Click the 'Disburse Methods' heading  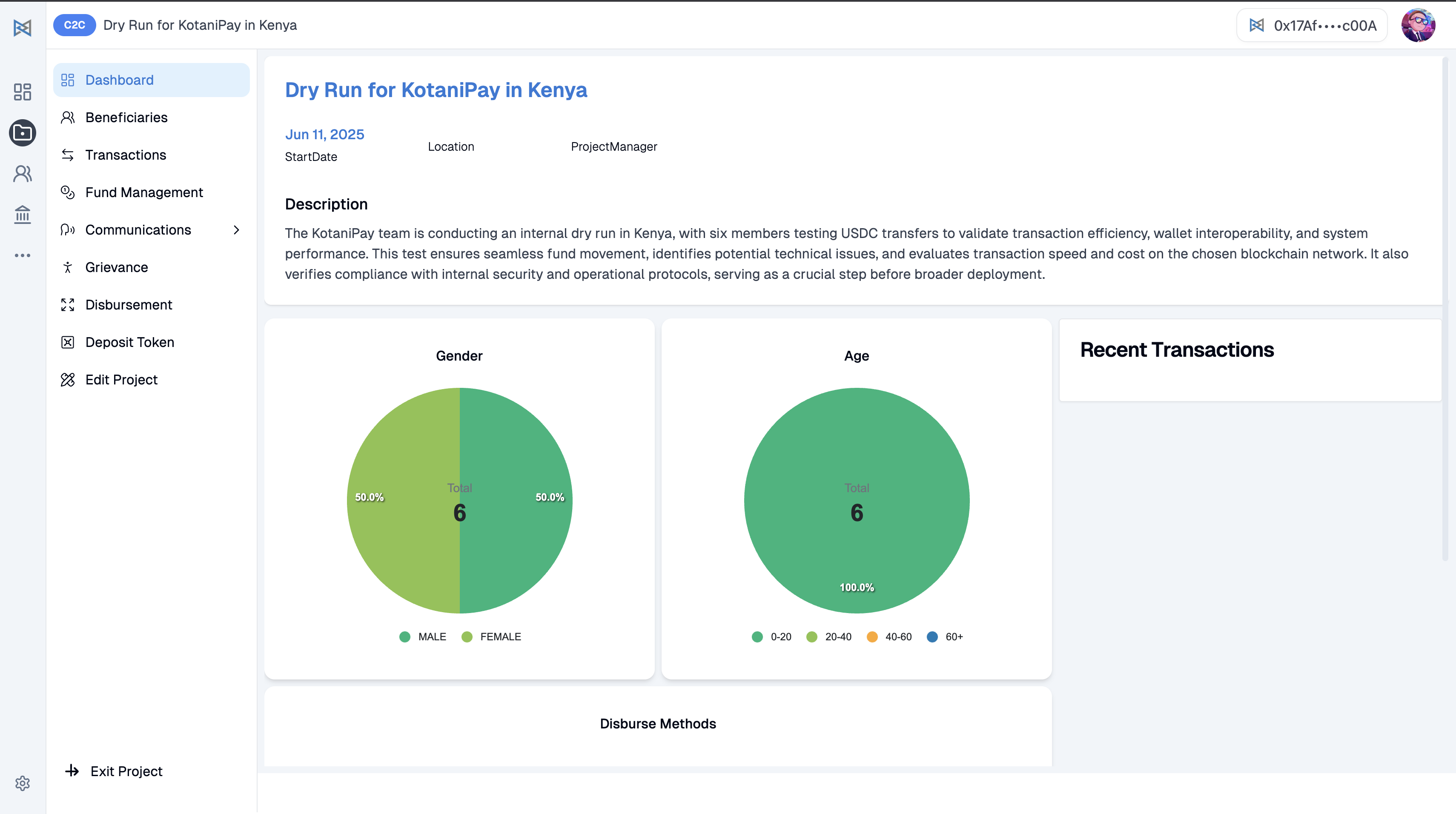pos(658,724)
